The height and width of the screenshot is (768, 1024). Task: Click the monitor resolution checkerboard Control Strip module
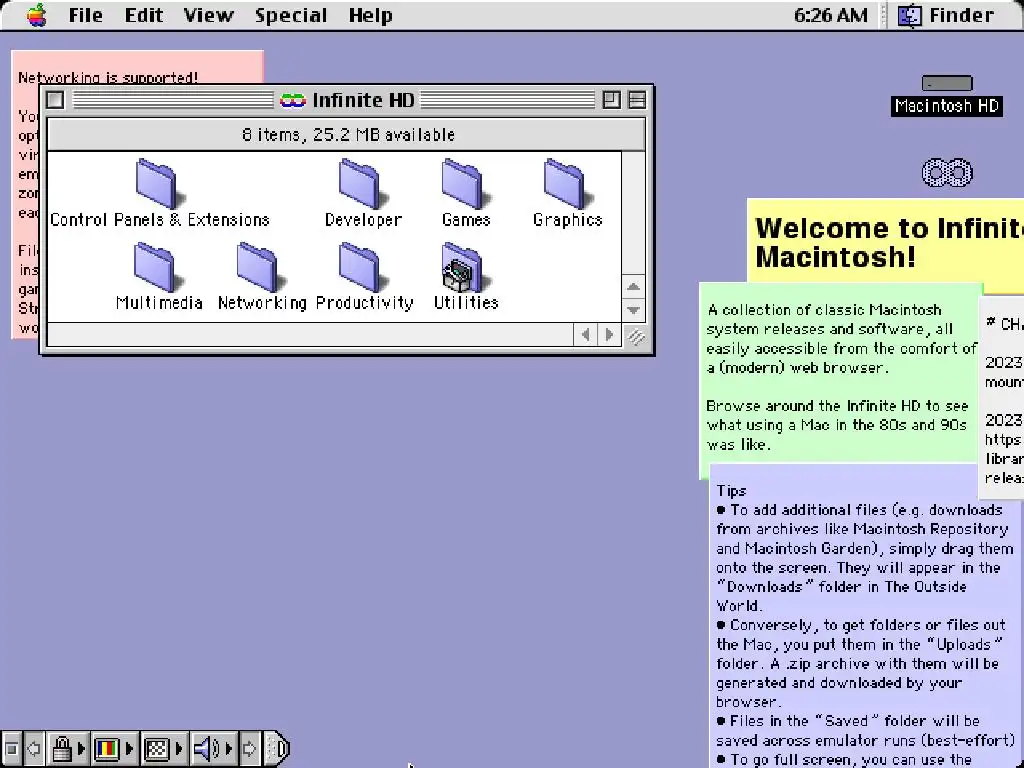(x=157, y=748)
